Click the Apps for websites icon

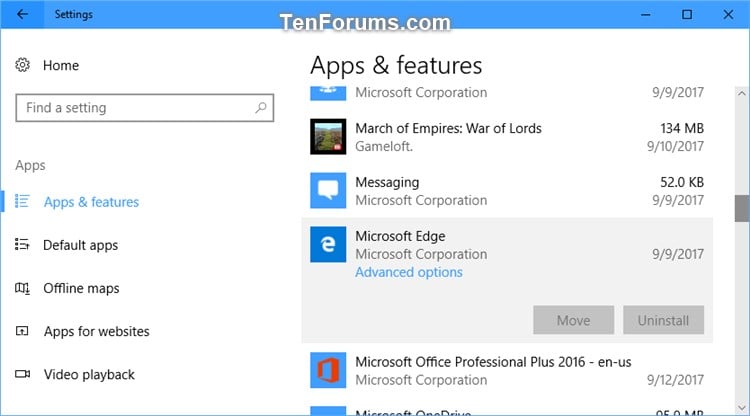(x=22, y=331)
